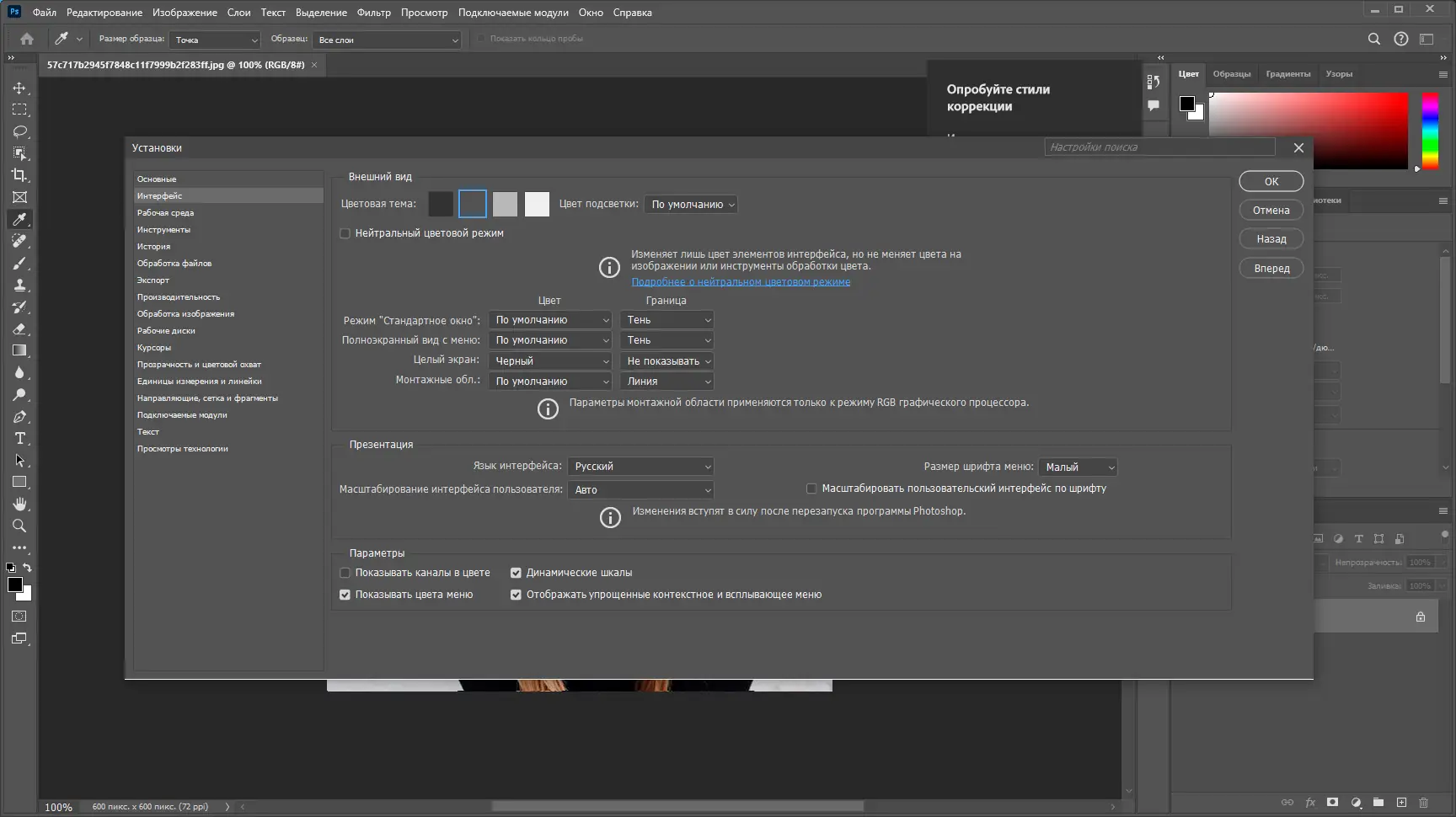Select the Rectangular Marquee tool
Image resolution: width=1456 pixels, height=817 pixels.
point(19,109)
